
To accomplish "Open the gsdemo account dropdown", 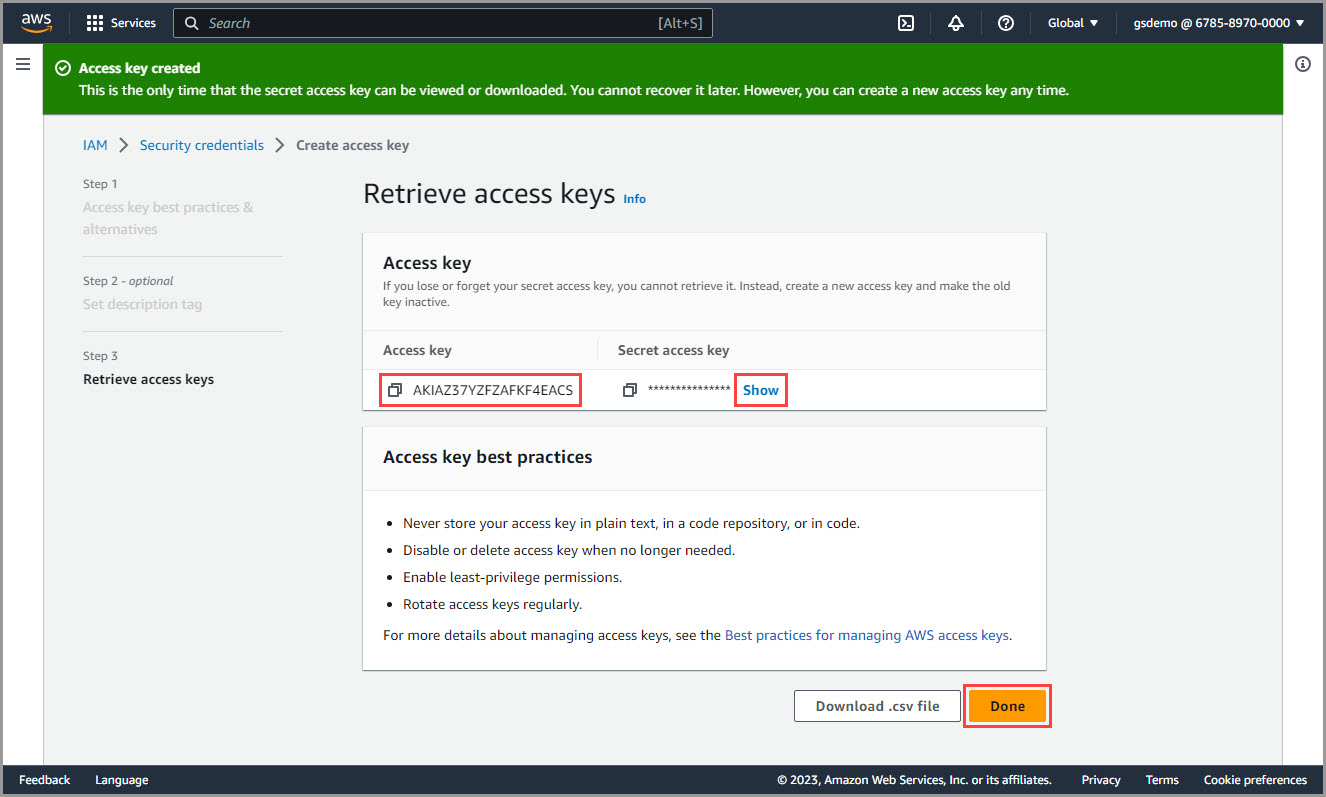I will coord(1218,23).
